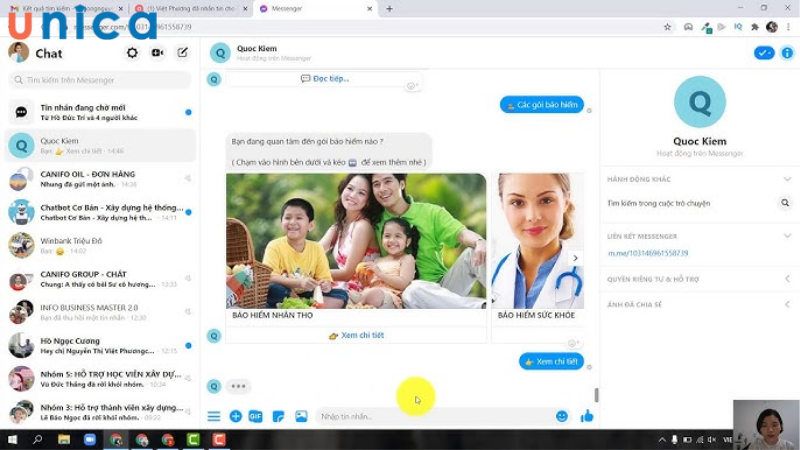Expand Quyền riêng tư & hỗ trợ
800x450 pixels.
coord(787,279)
